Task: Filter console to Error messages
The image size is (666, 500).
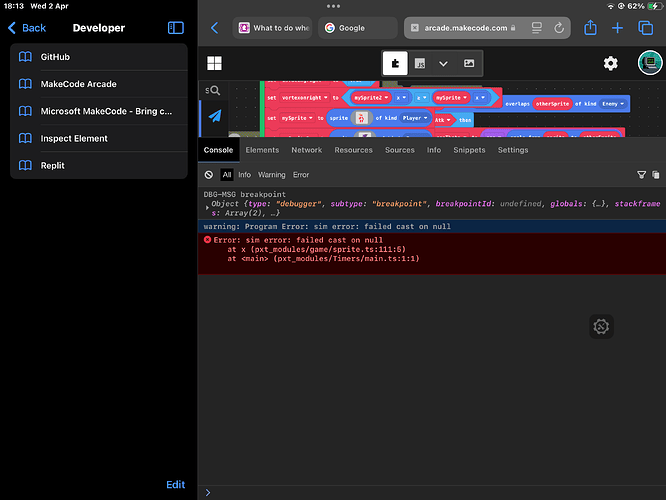Action: (301, 175)
